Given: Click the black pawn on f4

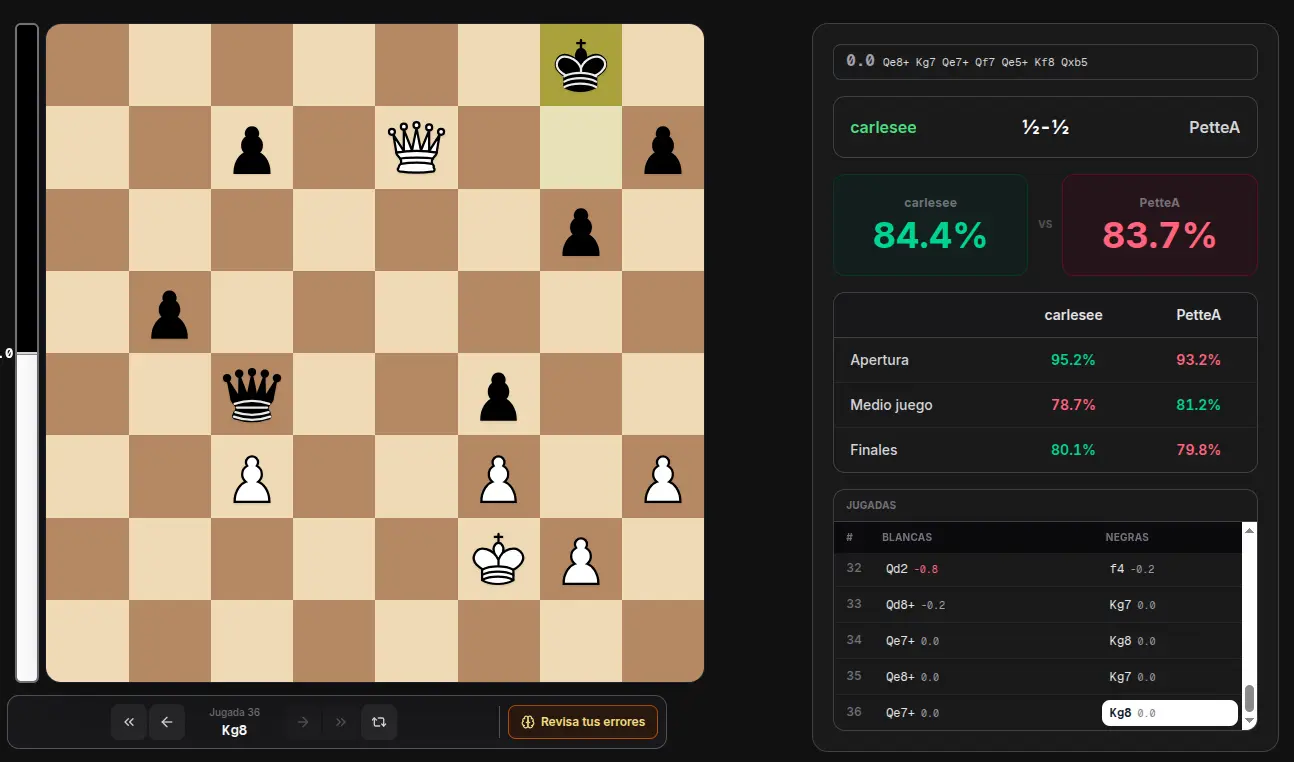Looking at the screenshot, I should click(498, 394).
